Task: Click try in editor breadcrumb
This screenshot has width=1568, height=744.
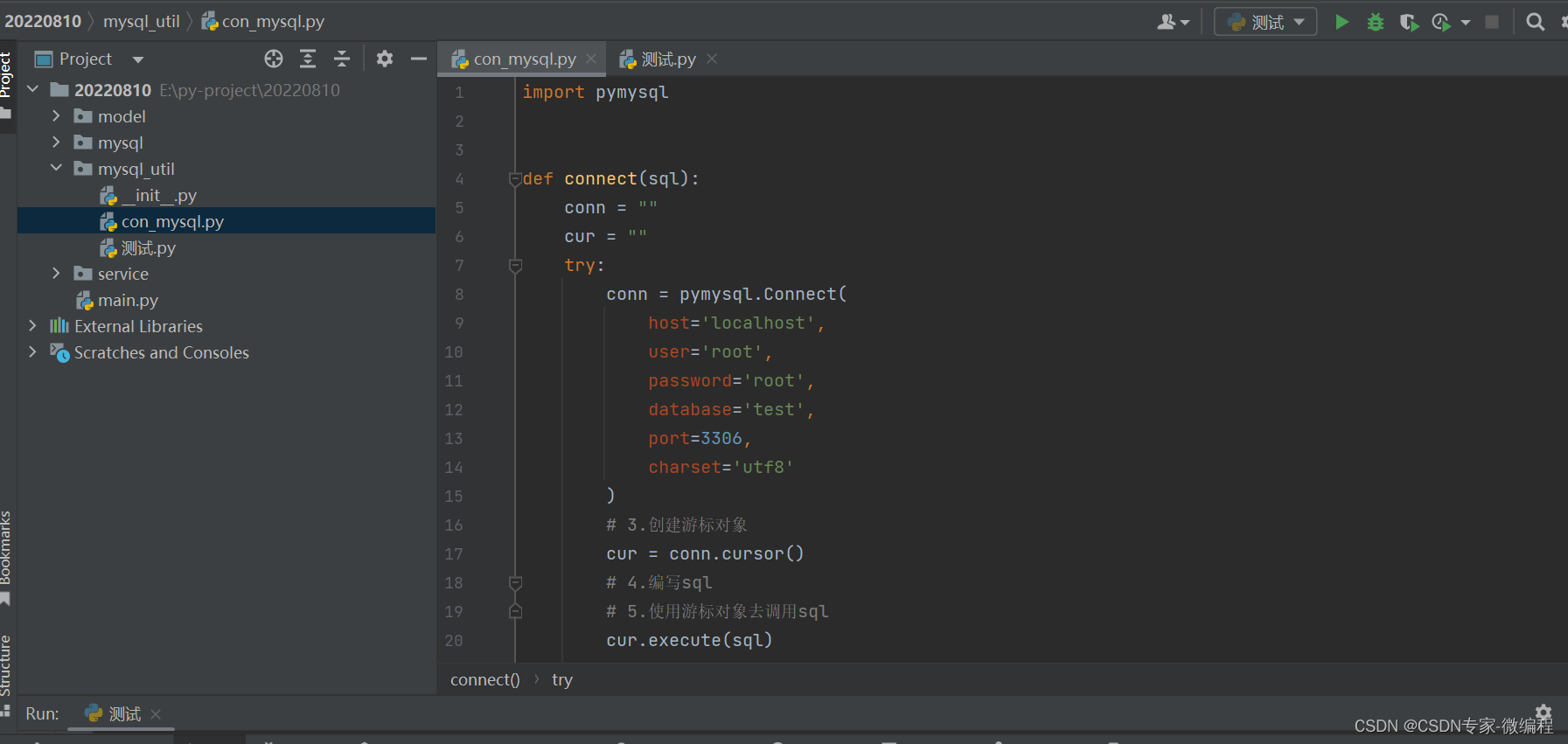Action: tap(562, 679)
